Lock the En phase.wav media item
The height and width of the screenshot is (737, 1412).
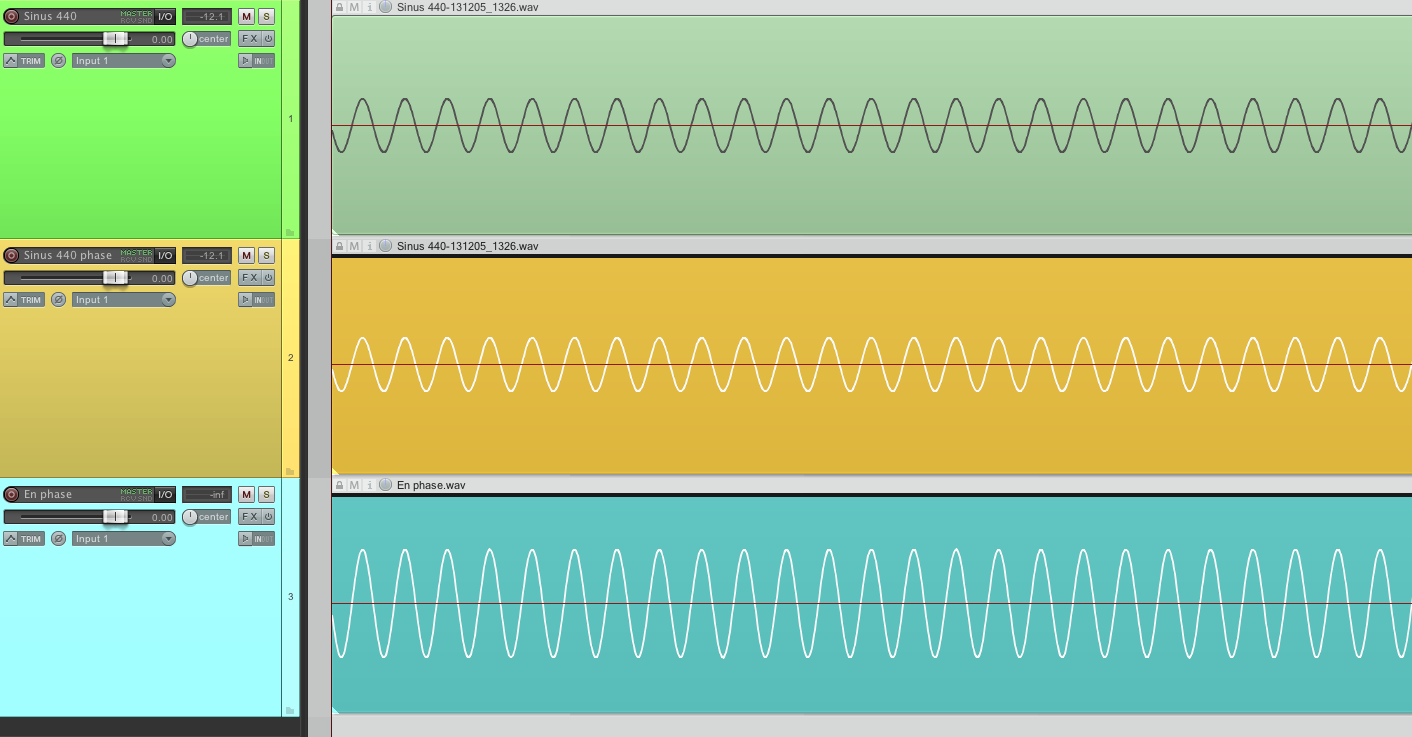[x=339, y=485]
